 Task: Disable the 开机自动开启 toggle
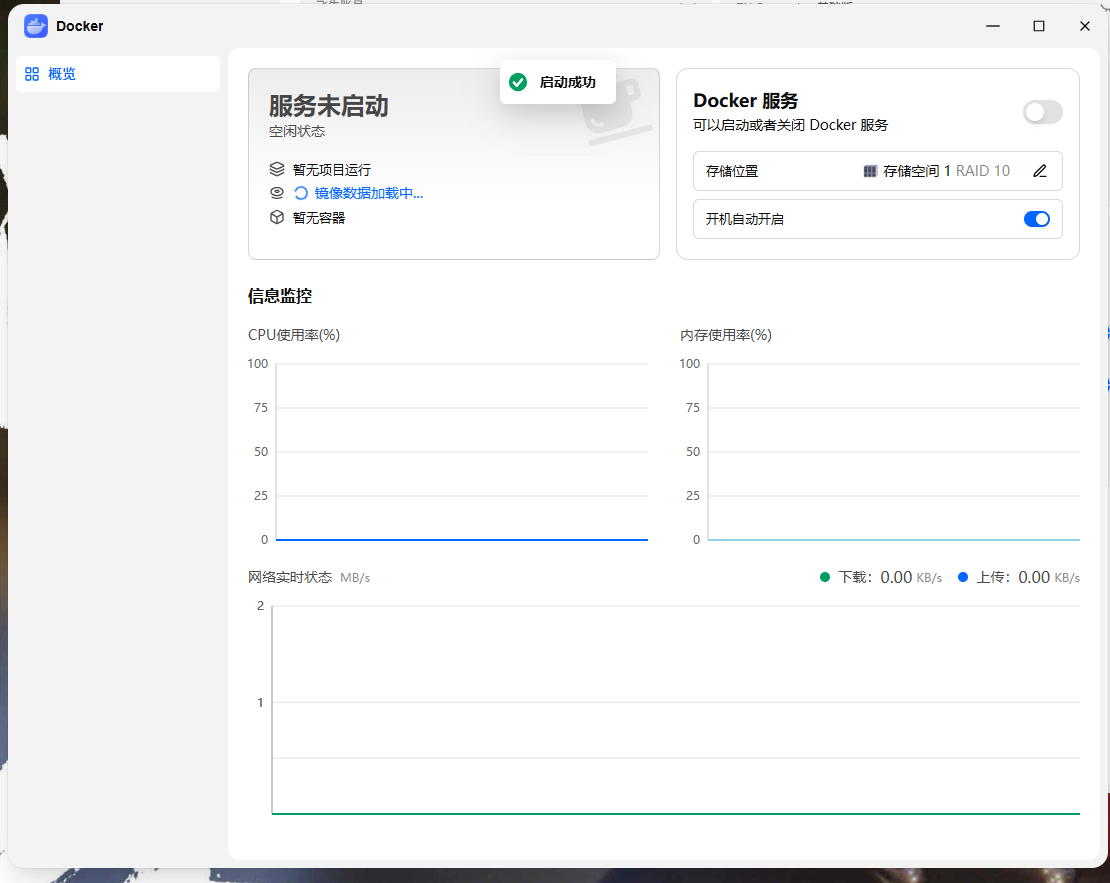1036,219
